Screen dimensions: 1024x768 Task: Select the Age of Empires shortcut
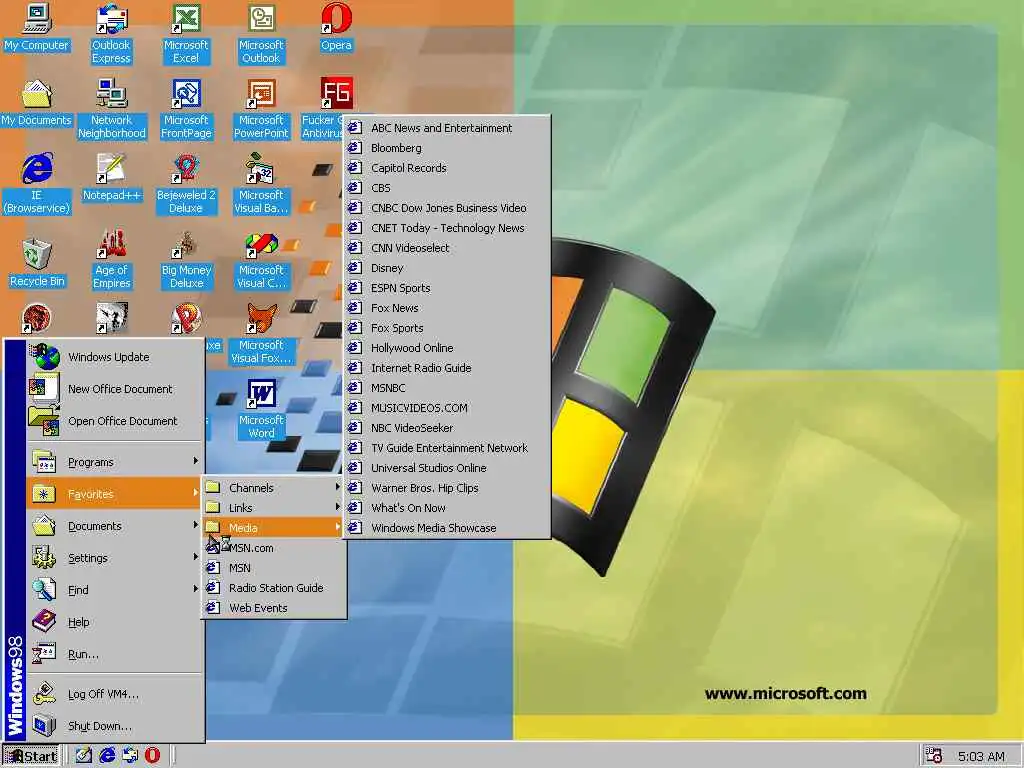click(111, 259)
